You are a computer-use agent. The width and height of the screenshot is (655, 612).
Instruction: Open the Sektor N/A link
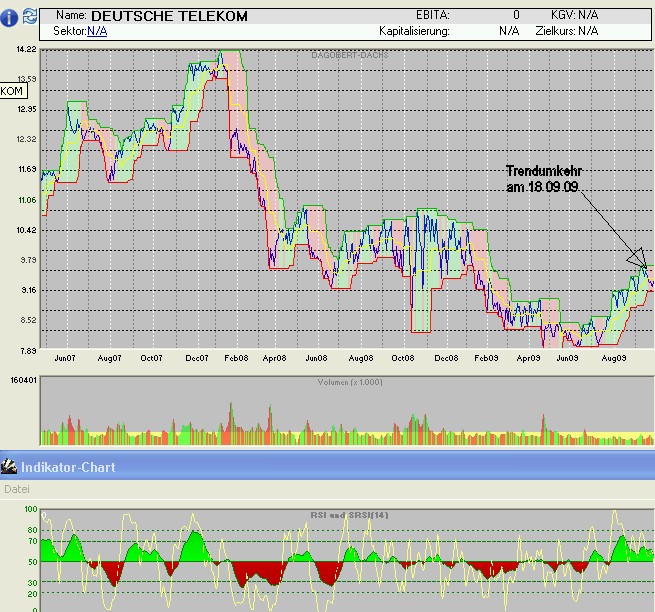97,31
